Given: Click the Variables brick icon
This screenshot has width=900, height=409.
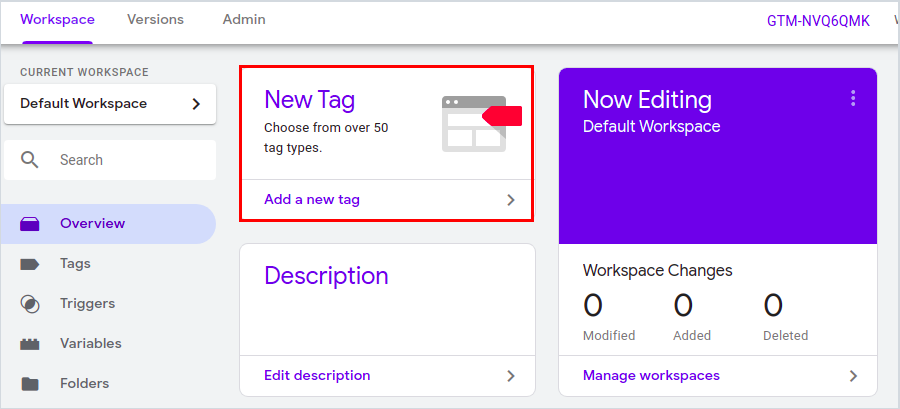Looking at the screenshot, I should (30, 344).
